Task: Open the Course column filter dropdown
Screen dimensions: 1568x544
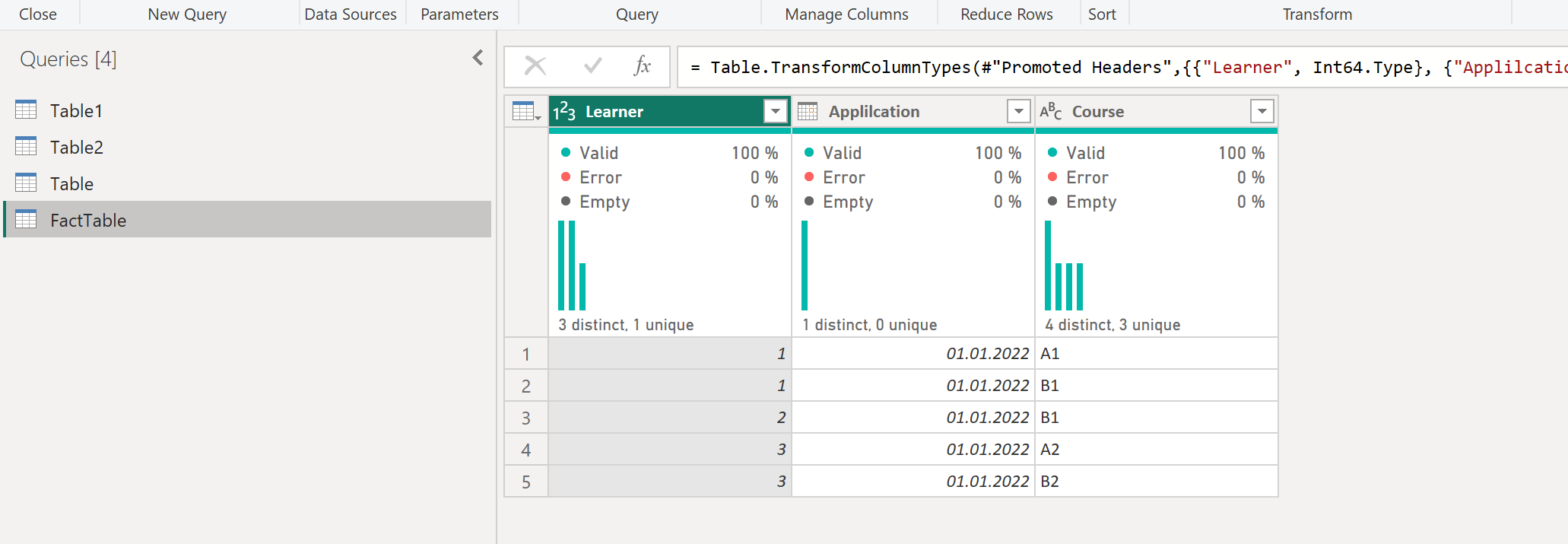Action: pyautogui.click(x=1262, y=111)
